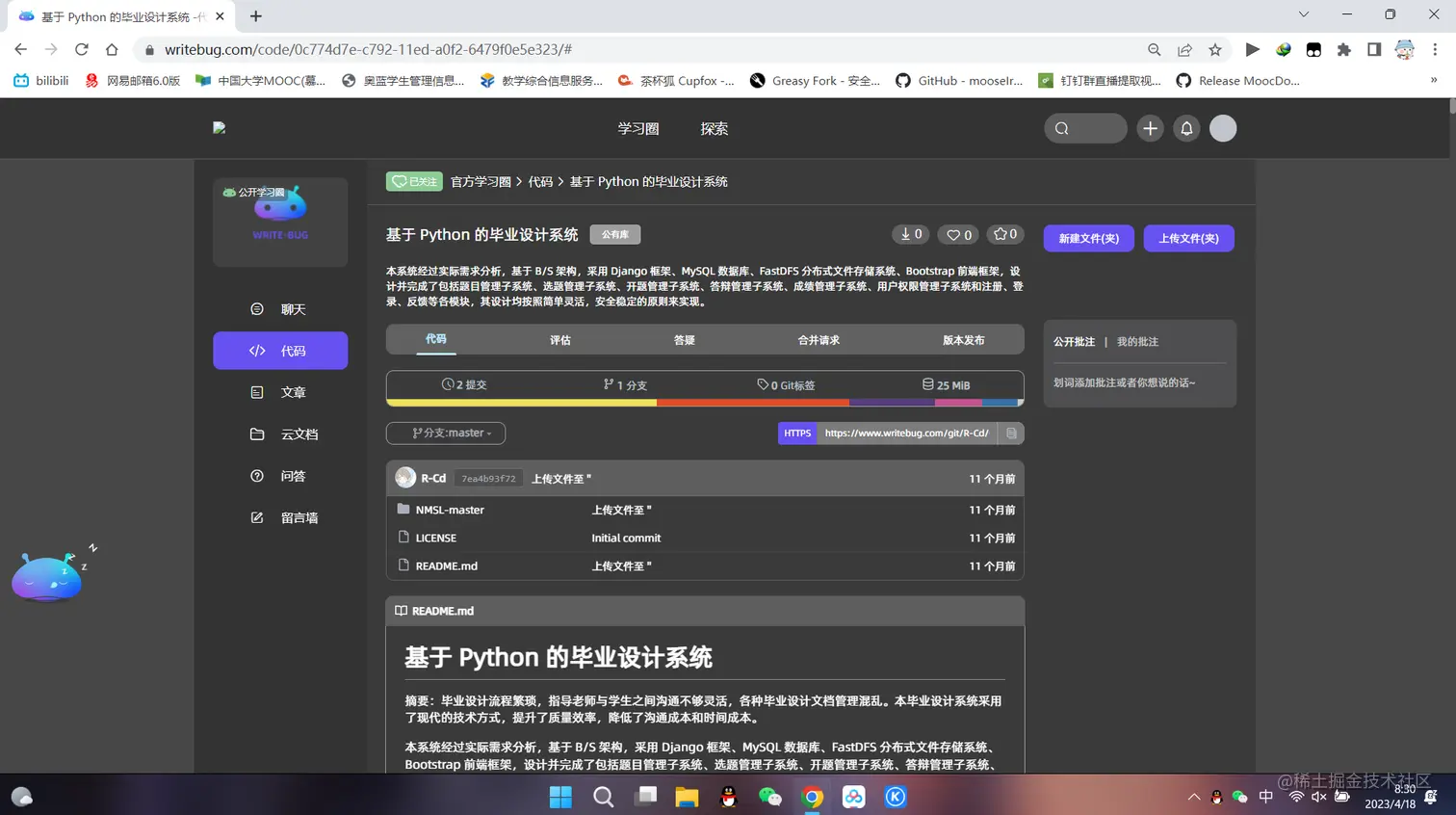Open a new browser tab

255,16
